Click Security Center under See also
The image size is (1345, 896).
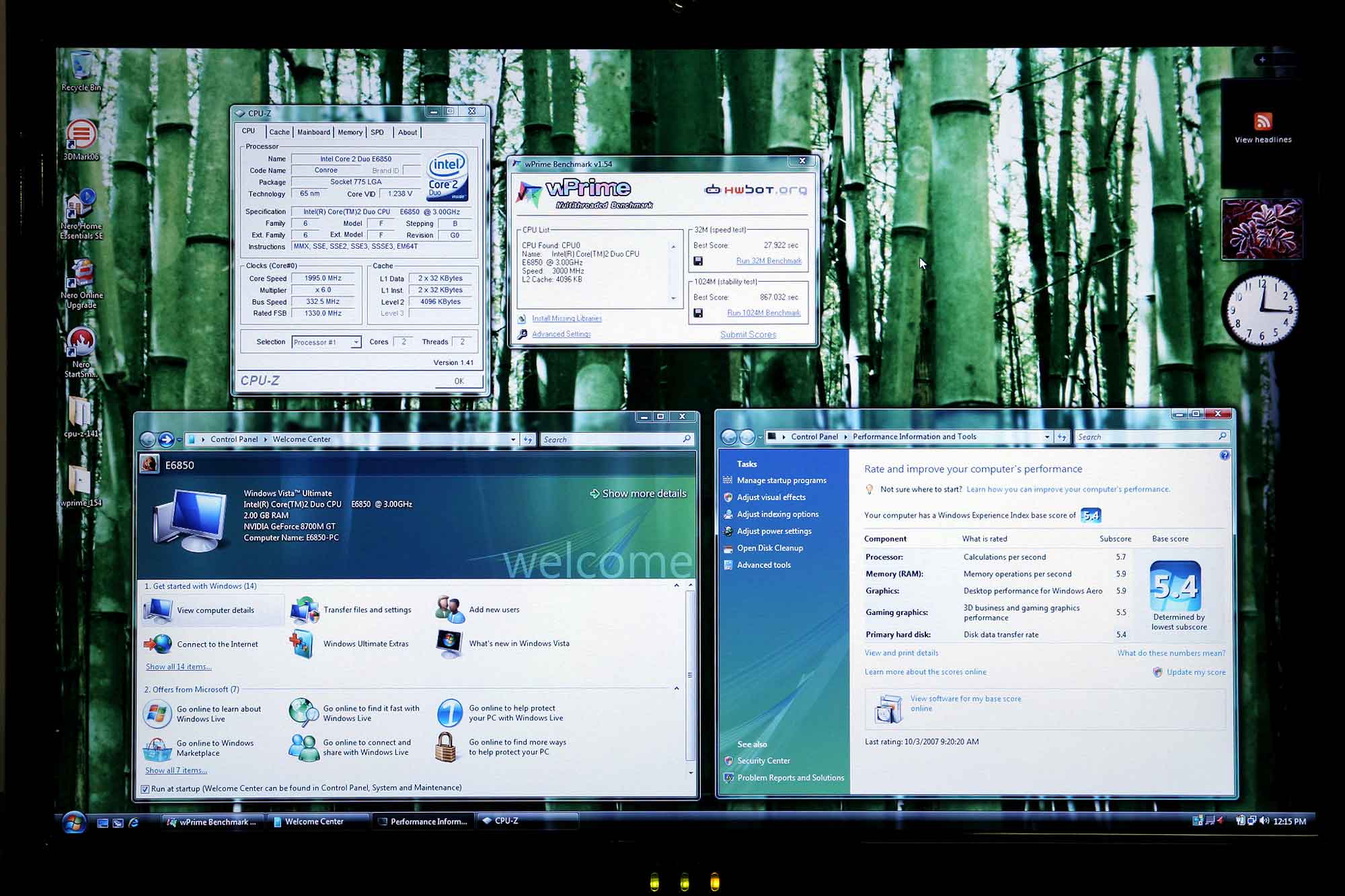pyautogui.click(x=763, y=761)
